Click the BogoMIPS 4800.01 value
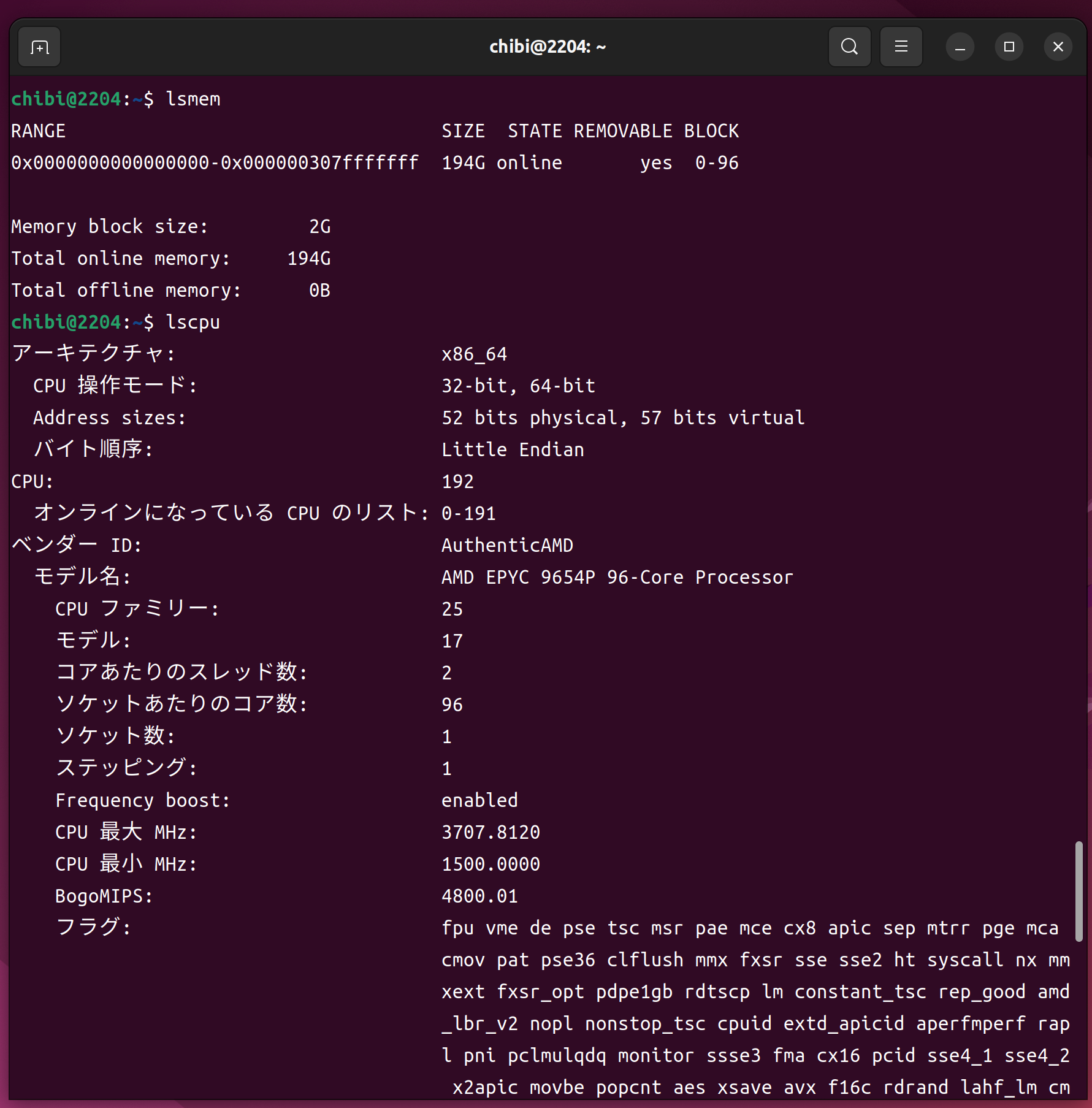Viewport: 1092px width, 1108px height. (479, 896)
